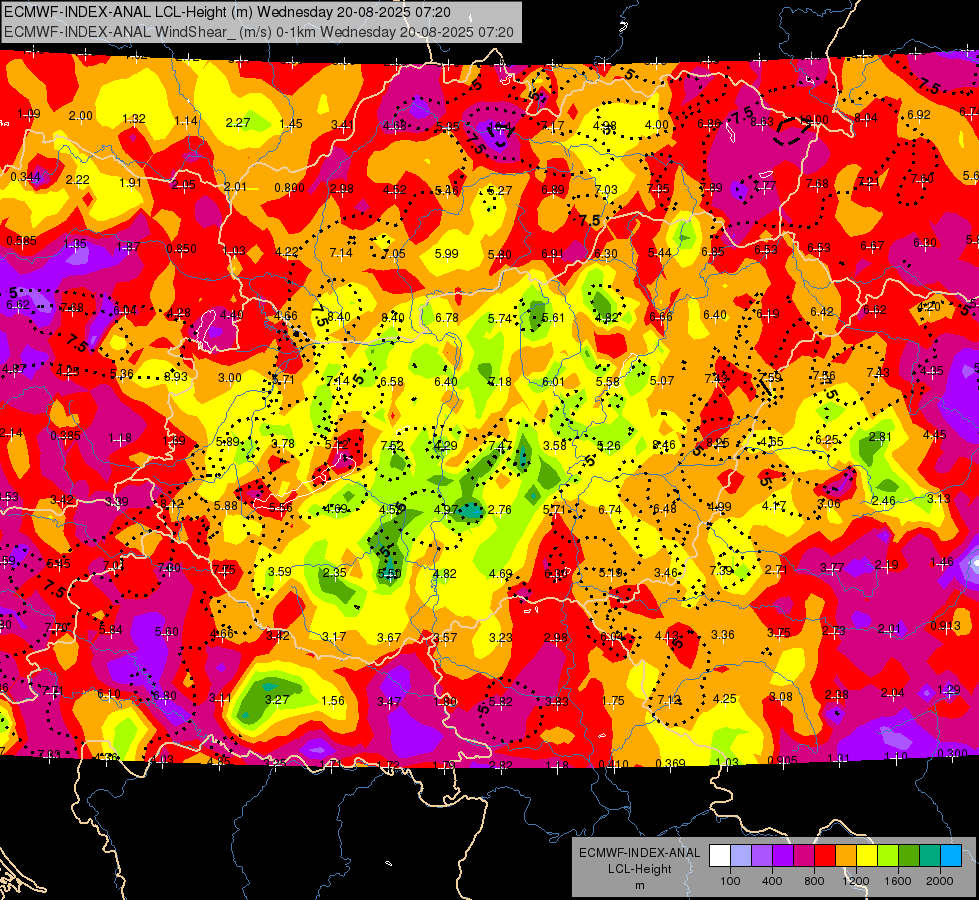Click the wind shear value 4.97
The width and height of the screenshot is (979, 900).
pos(446,510)
